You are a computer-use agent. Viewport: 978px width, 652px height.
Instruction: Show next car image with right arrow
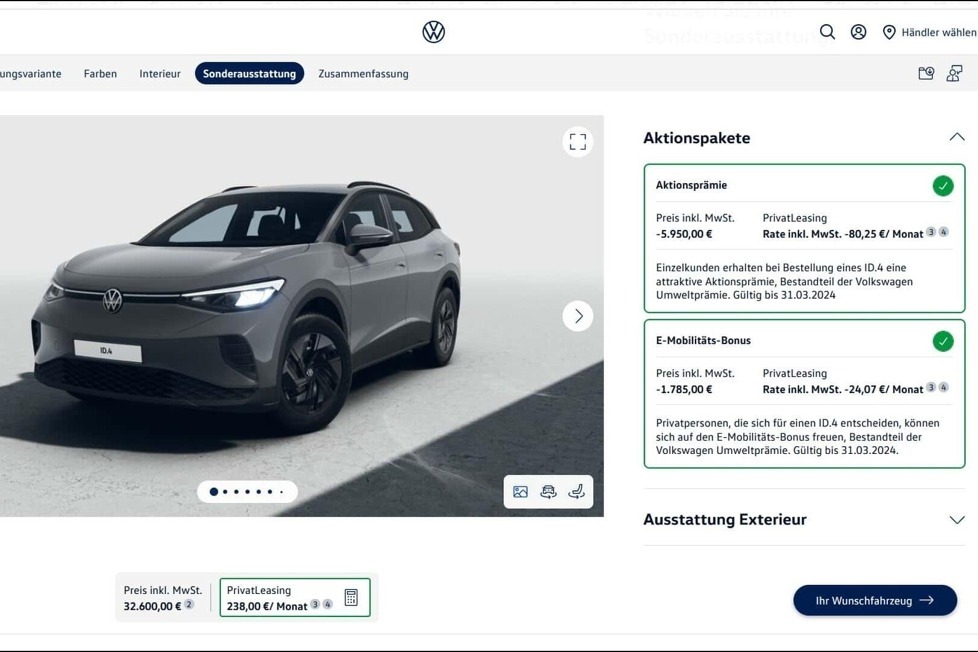point(578,316)
